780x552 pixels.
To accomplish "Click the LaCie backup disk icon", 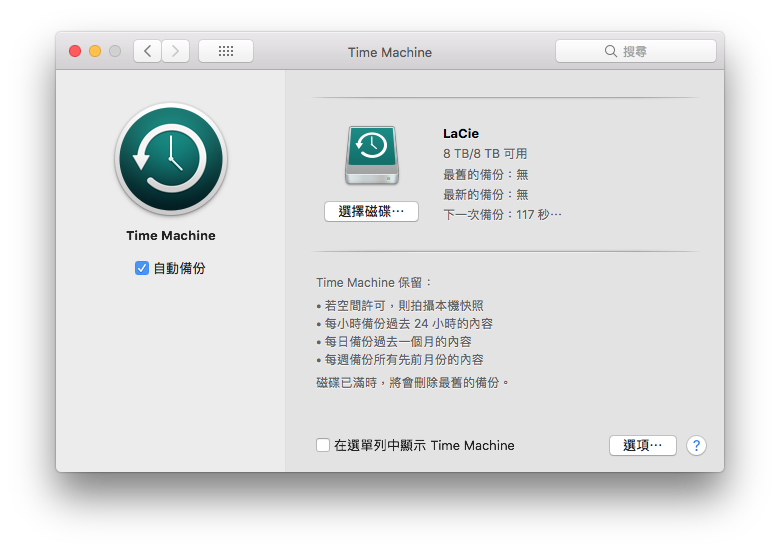I will (x=372, y=155).
